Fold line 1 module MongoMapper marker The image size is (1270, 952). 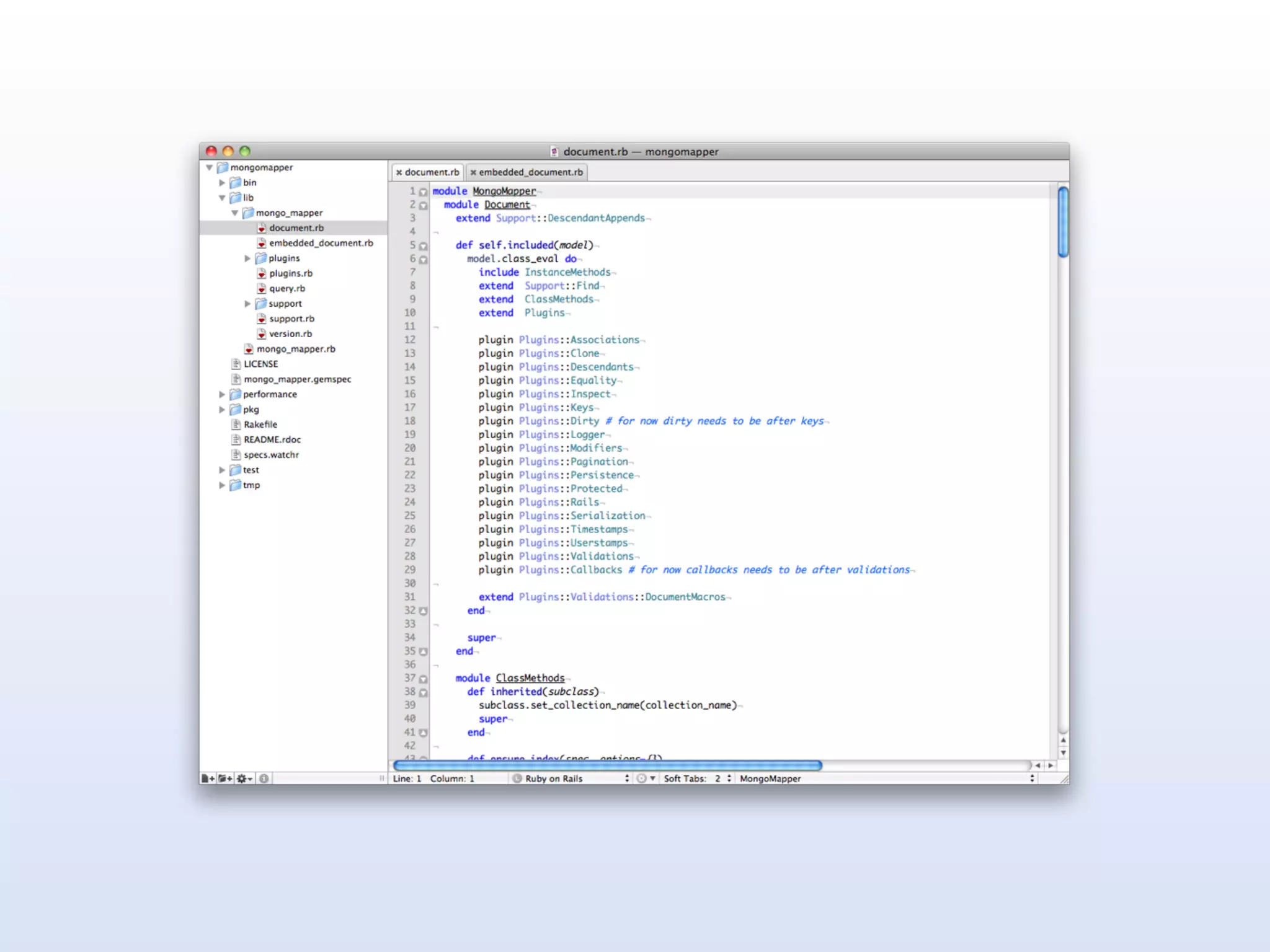[424, 192]
